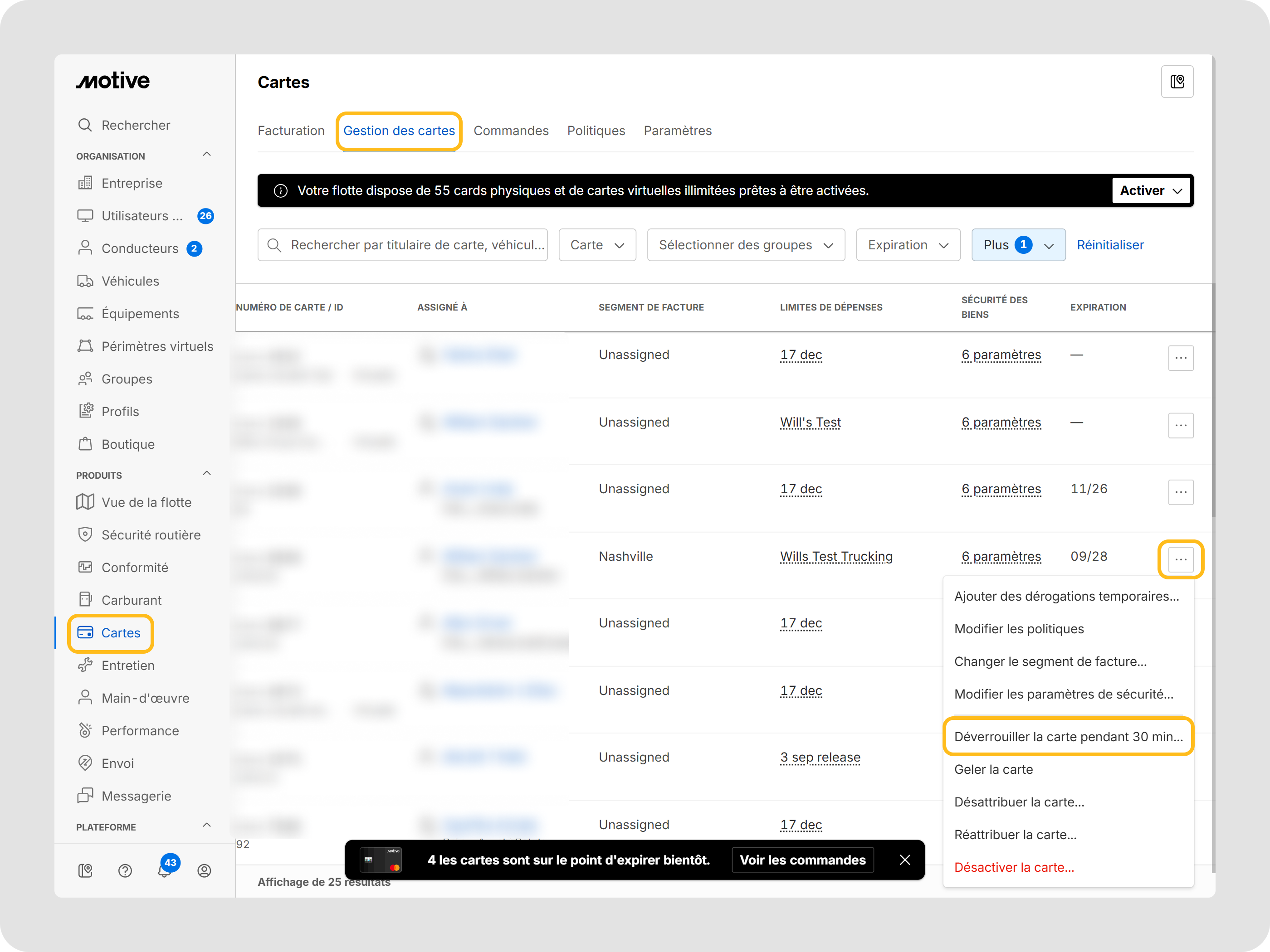Click the page vertical scrollbar

[1213, 402]
